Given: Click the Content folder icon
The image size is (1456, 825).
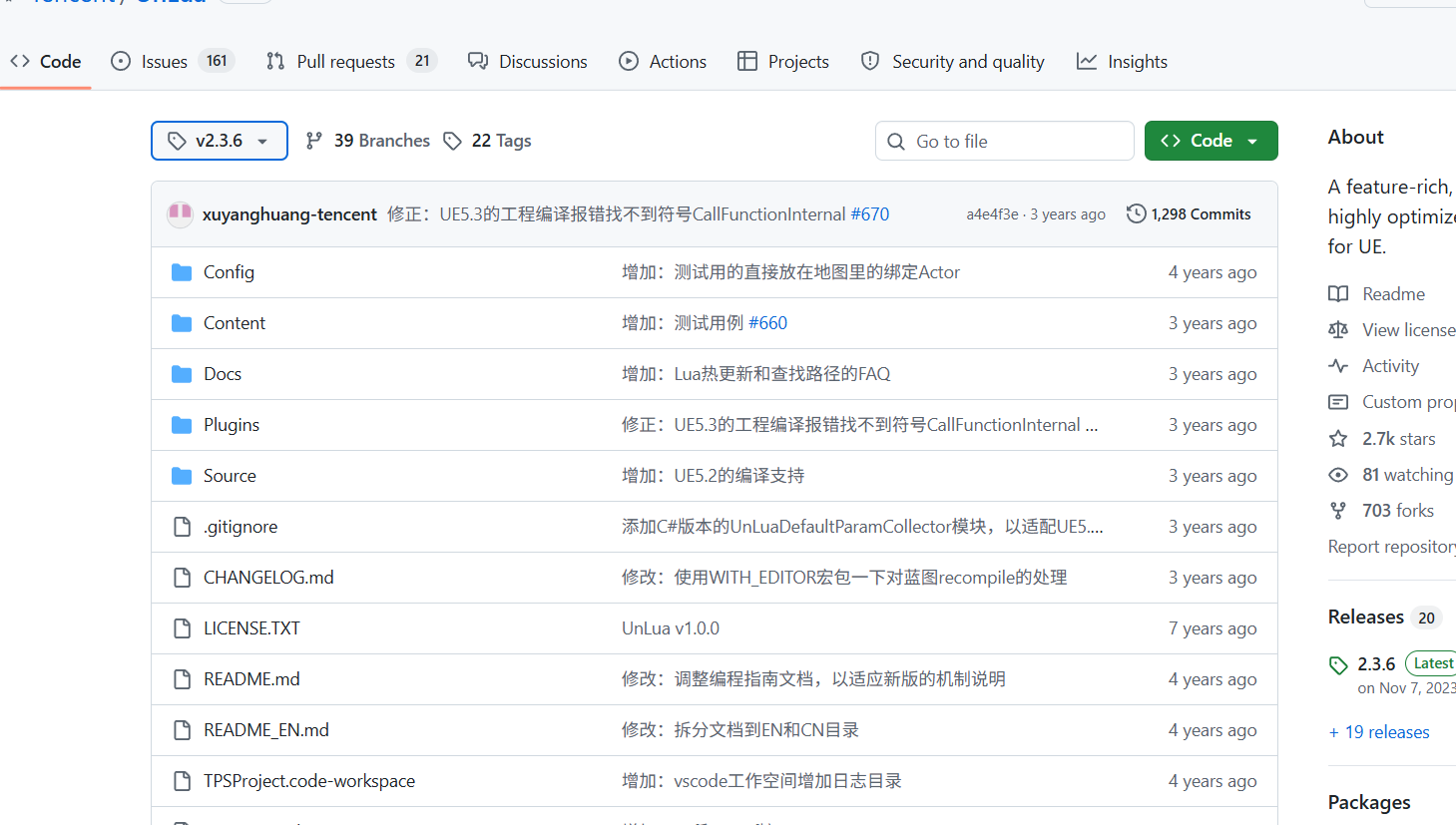Looking at the screenshot, I should point(182,323).
